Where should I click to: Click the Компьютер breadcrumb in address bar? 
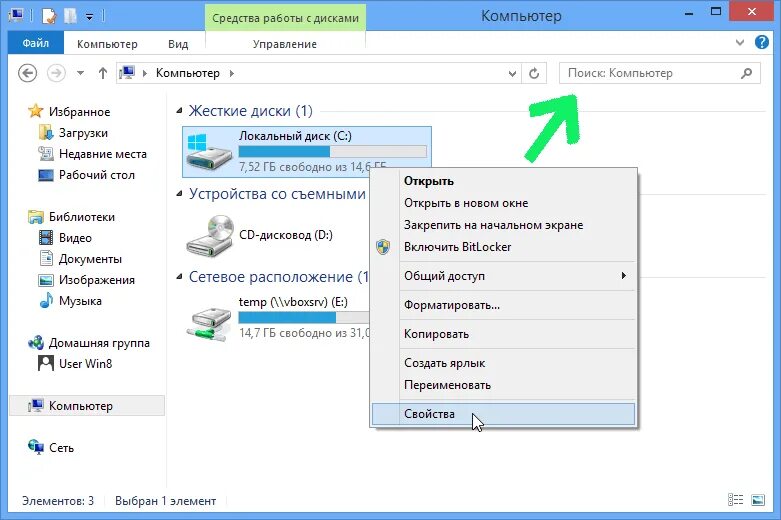pos(188,73)
